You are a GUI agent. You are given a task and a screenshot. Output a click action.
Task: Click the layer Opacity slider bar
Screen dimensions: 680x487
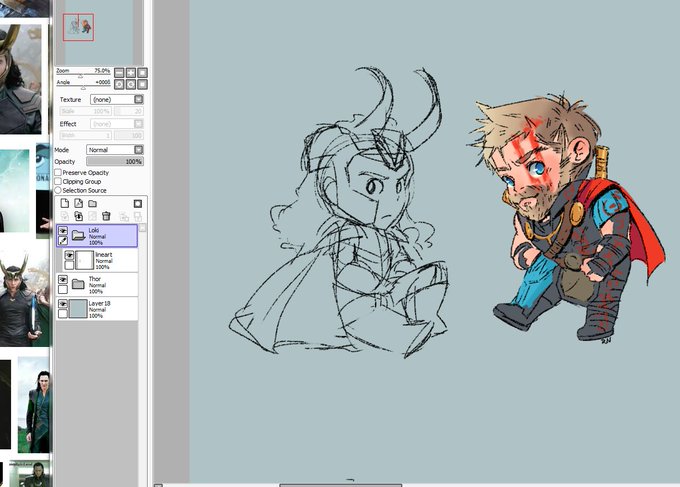coord(115,161)
